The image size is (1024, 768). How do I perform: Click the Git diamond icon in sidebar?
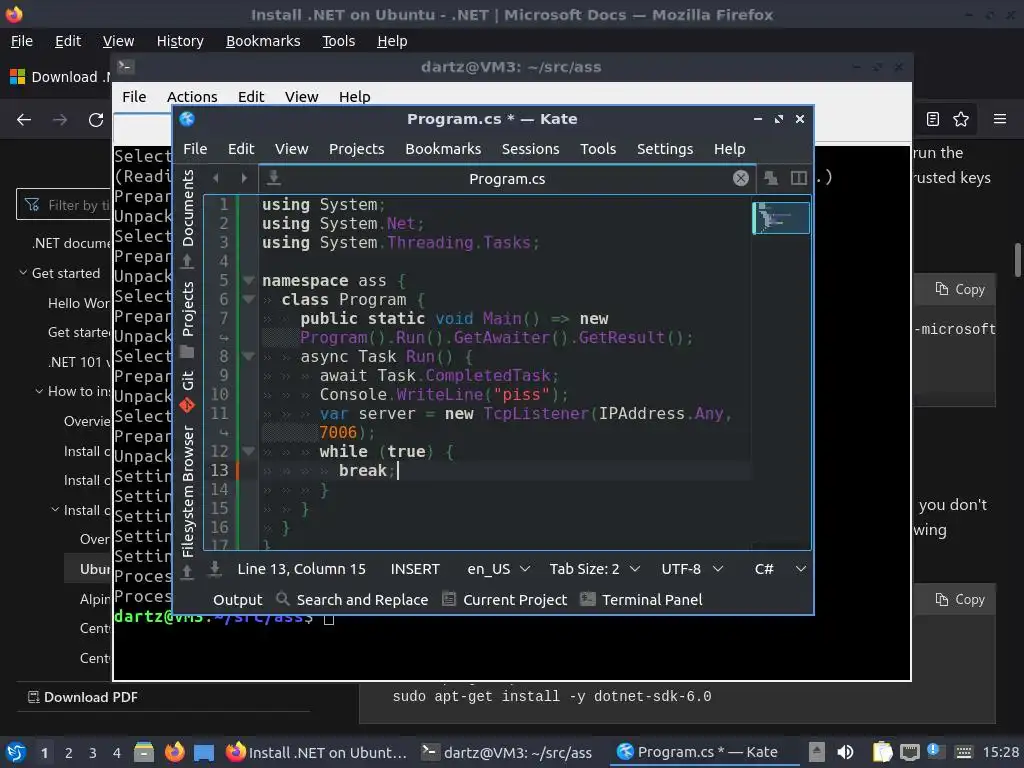point(187,406)
